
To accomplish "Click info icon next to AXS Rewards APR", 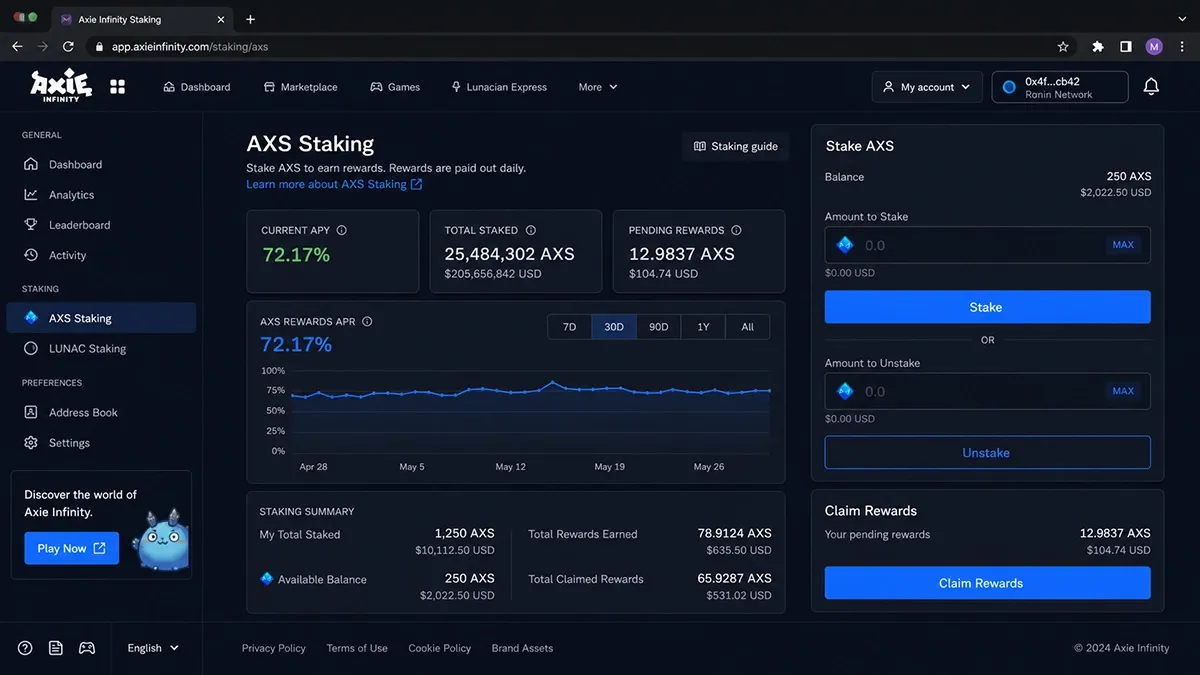I will click(367, 322).
